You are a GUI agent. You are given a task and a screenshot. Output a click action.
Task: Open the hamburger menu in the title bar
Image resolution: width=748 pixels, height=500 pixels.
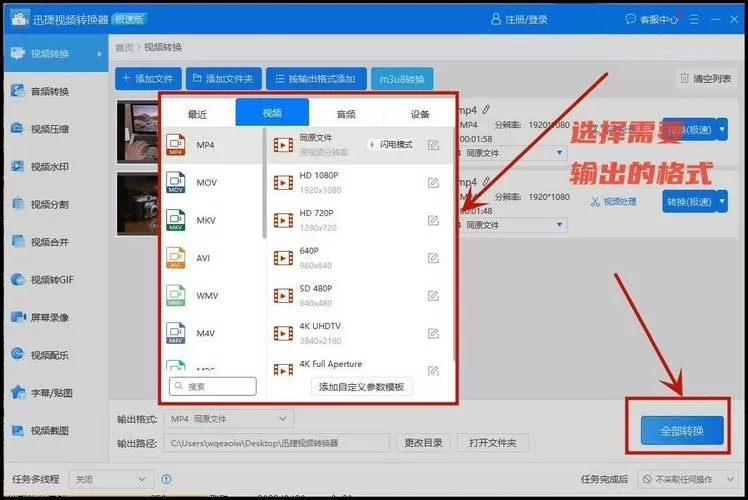coord(694,19)
